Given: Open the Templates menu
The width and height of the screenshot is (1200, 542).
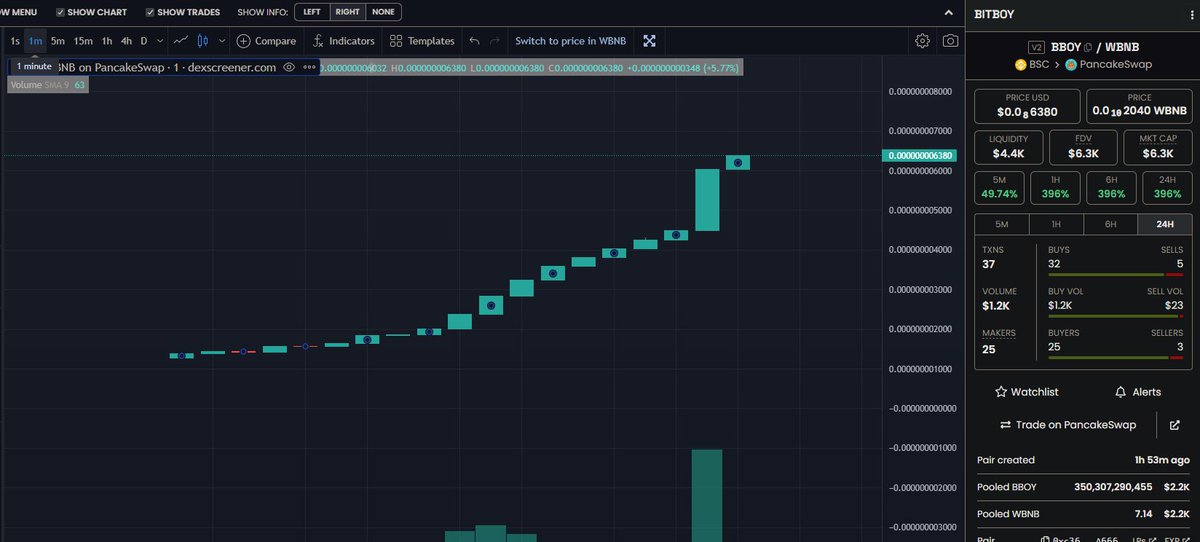Looking at the screenshot, I should point(422,41).
